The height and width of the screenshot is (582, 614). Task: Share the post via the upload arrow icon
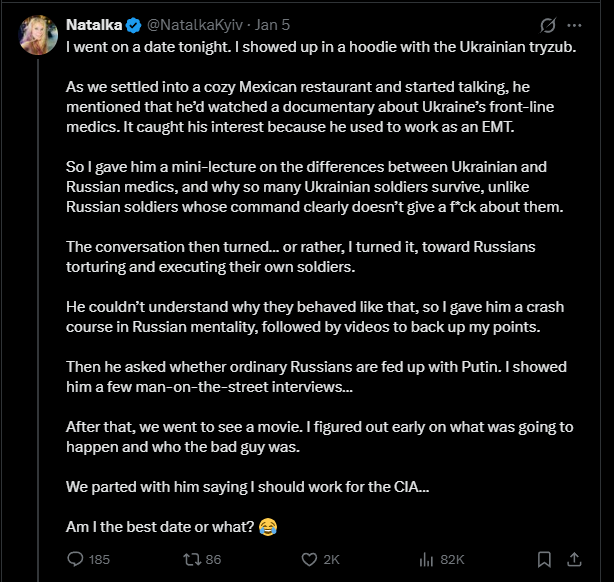(576, 559)
